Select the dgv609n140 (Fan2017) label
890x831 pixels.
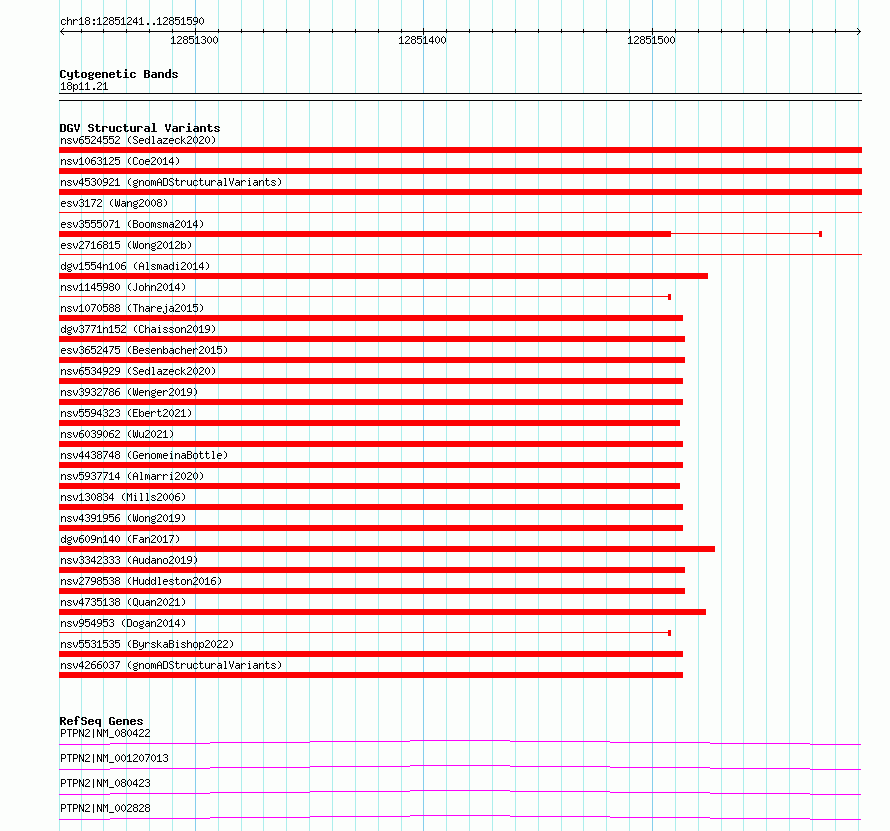(x=120, y=539)
